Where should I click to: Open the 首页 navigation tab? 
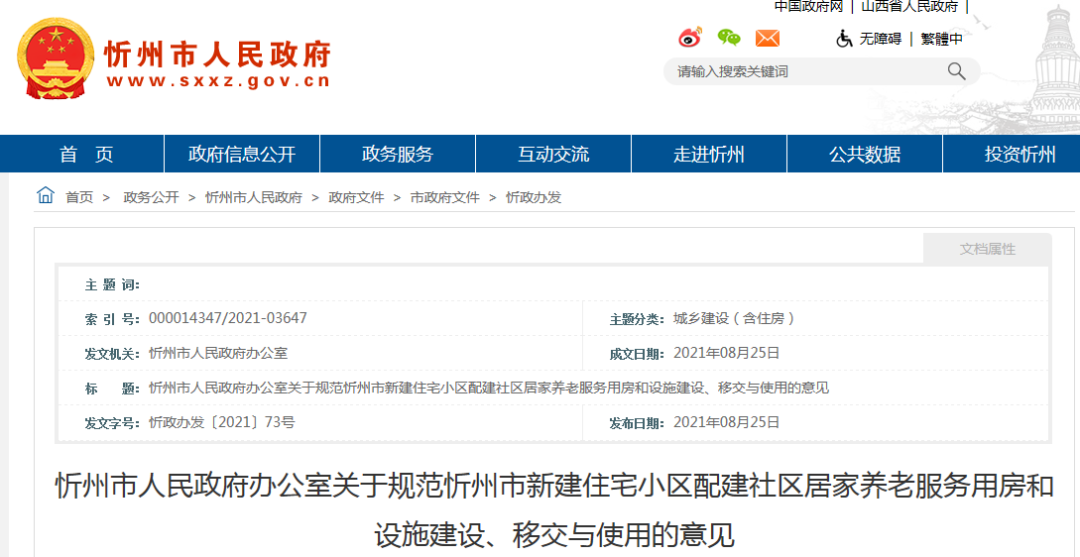pyautogui.click(x=86, y=154)
